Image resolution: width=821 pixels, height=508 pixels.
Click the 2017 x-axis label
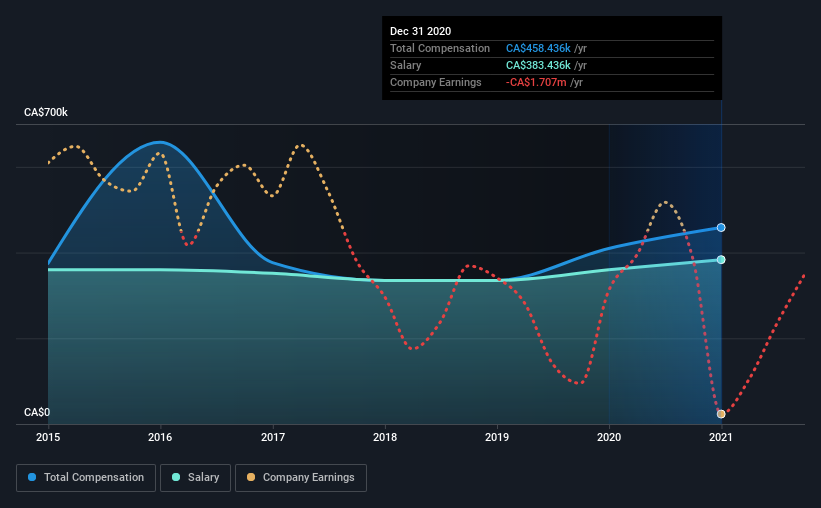pos(273,437)
